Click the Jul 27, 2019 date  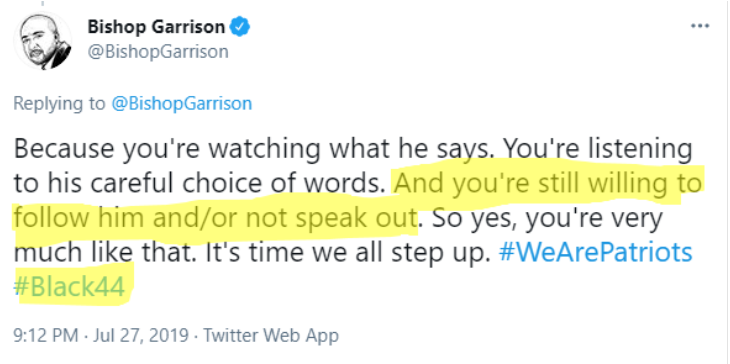coord(141,335)
